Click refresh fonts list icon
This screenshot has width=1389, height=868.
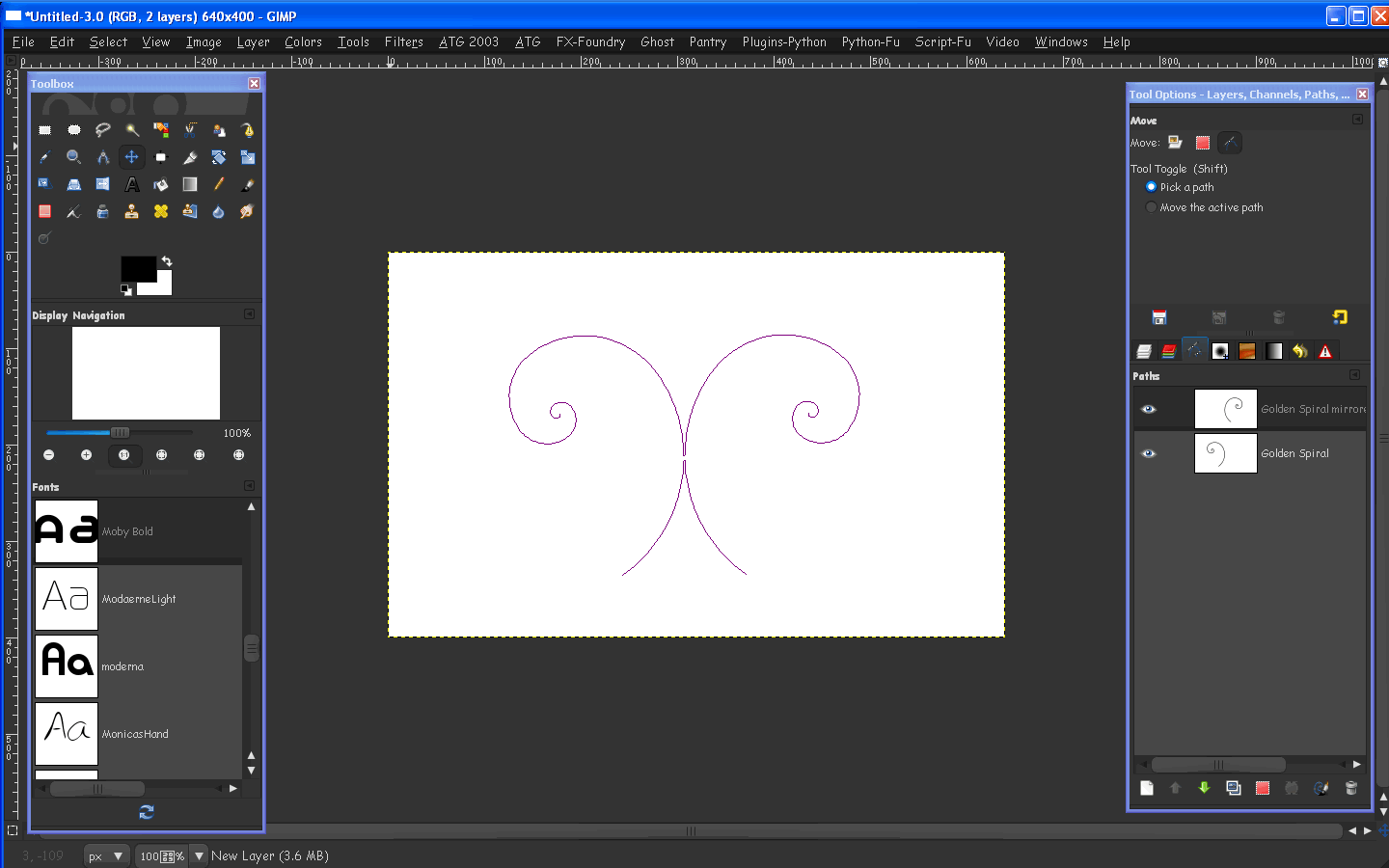tap(146, 812)
